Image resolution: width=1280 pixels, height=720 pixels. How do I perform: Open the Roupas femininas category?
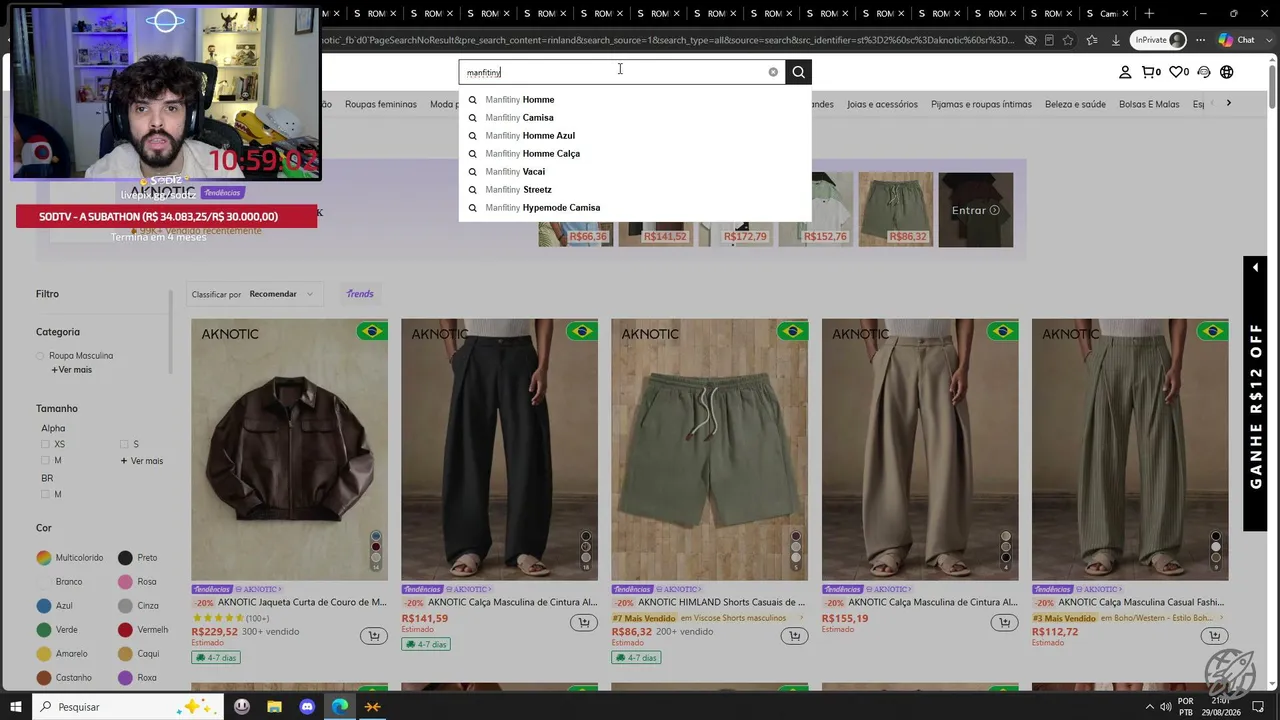381,104
